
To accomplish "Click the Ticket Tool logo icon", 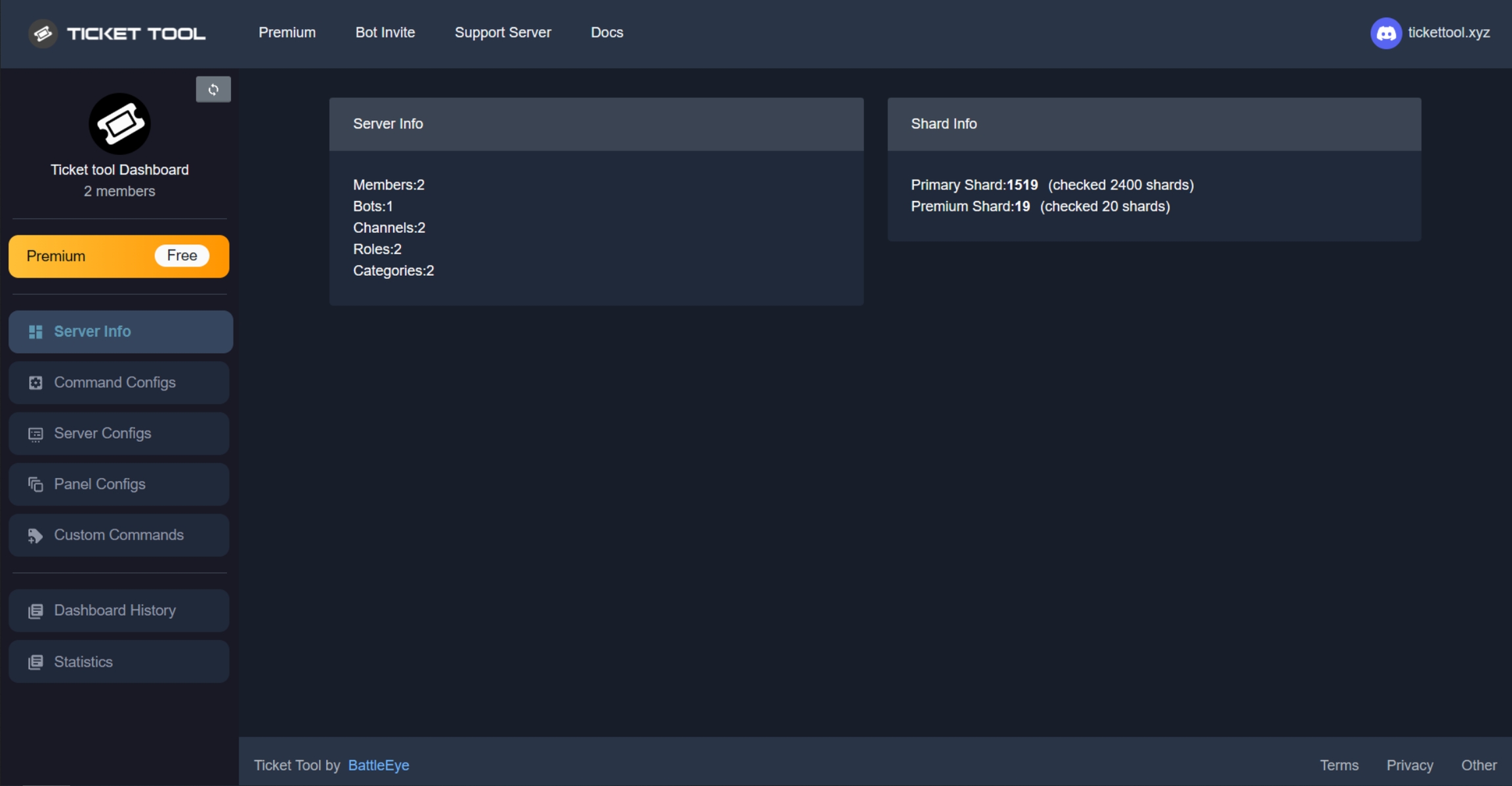I will 43,33.
